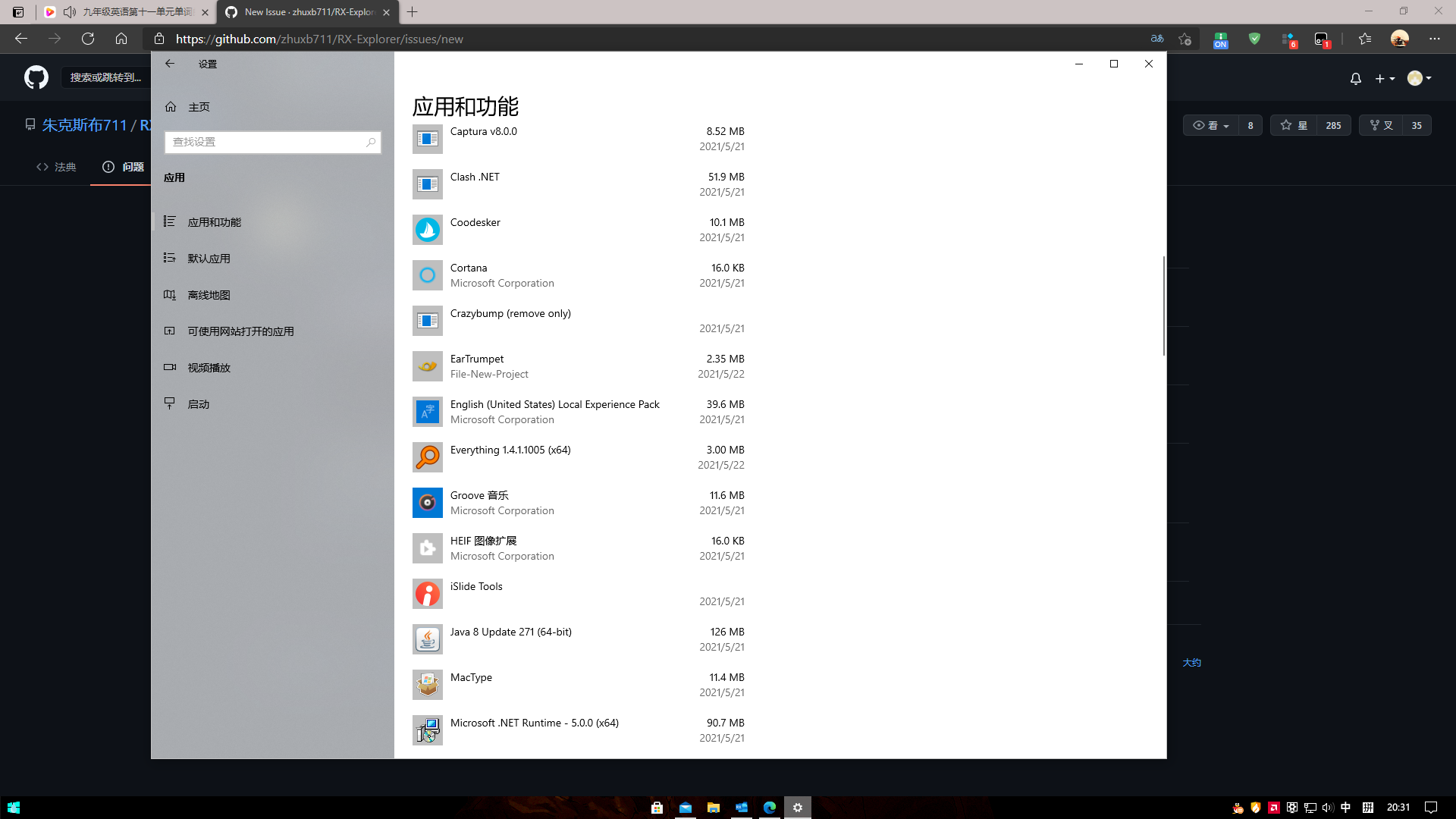1456x819 pixels.
Task: Select the Coodesker sailboat icon
Action: tap(428, 230)
